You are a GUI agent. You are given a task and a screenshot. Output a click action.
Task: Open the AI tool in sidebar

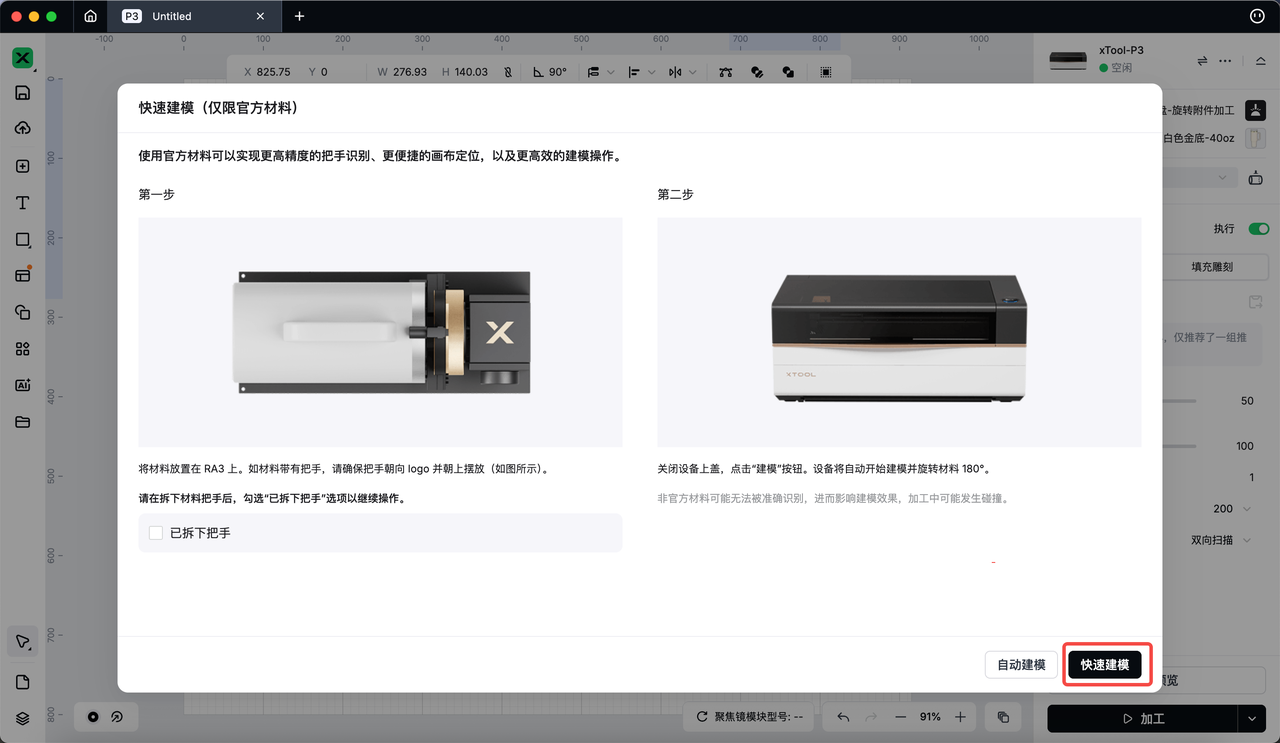coord(22,385)
